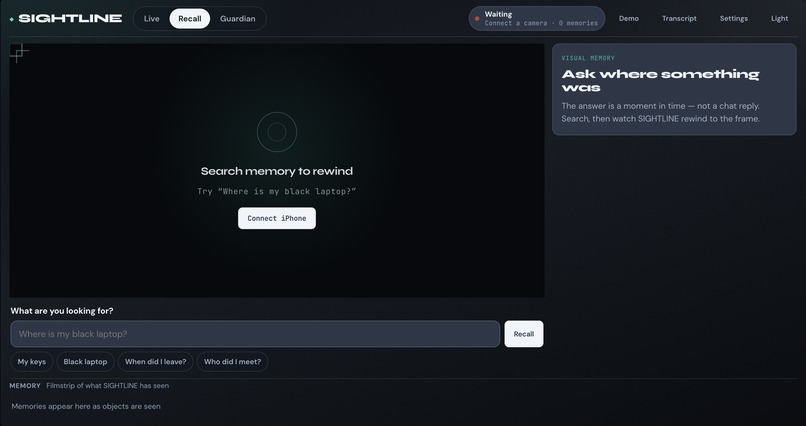Choose the 'My keys' suggestion chip
Viewport: 806px width, 426px height.
(x=32, y=362)
